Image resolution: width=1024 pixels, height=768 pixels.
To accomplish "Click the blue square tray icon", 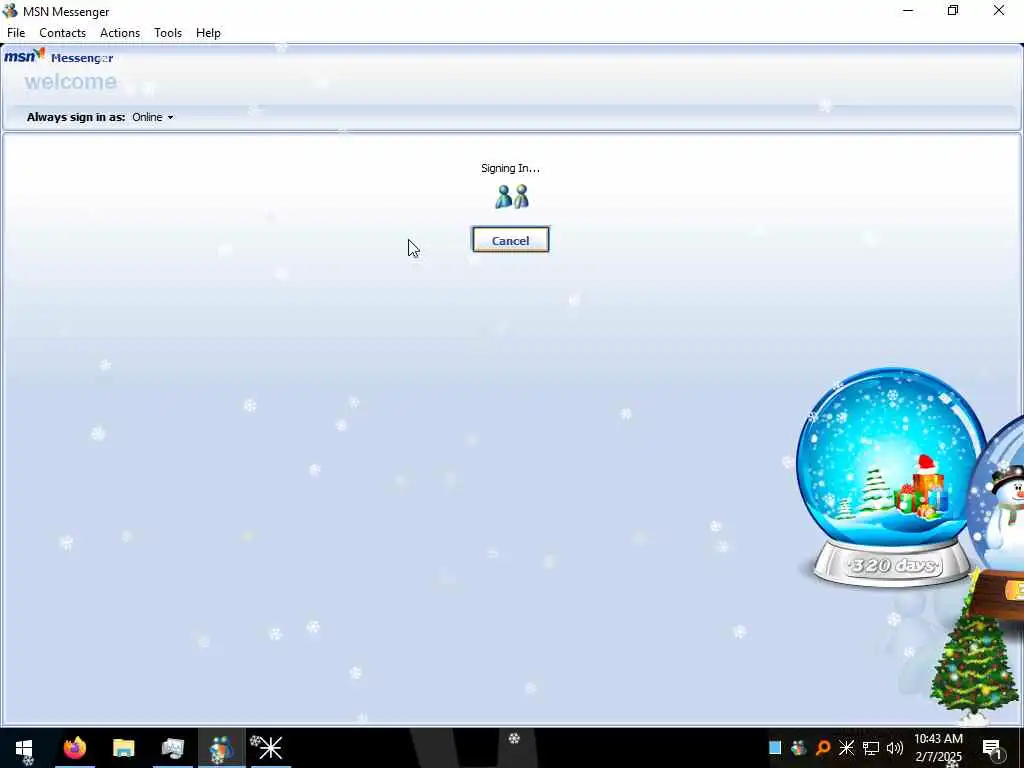I will pyautogui.click(x=775, y=748).
